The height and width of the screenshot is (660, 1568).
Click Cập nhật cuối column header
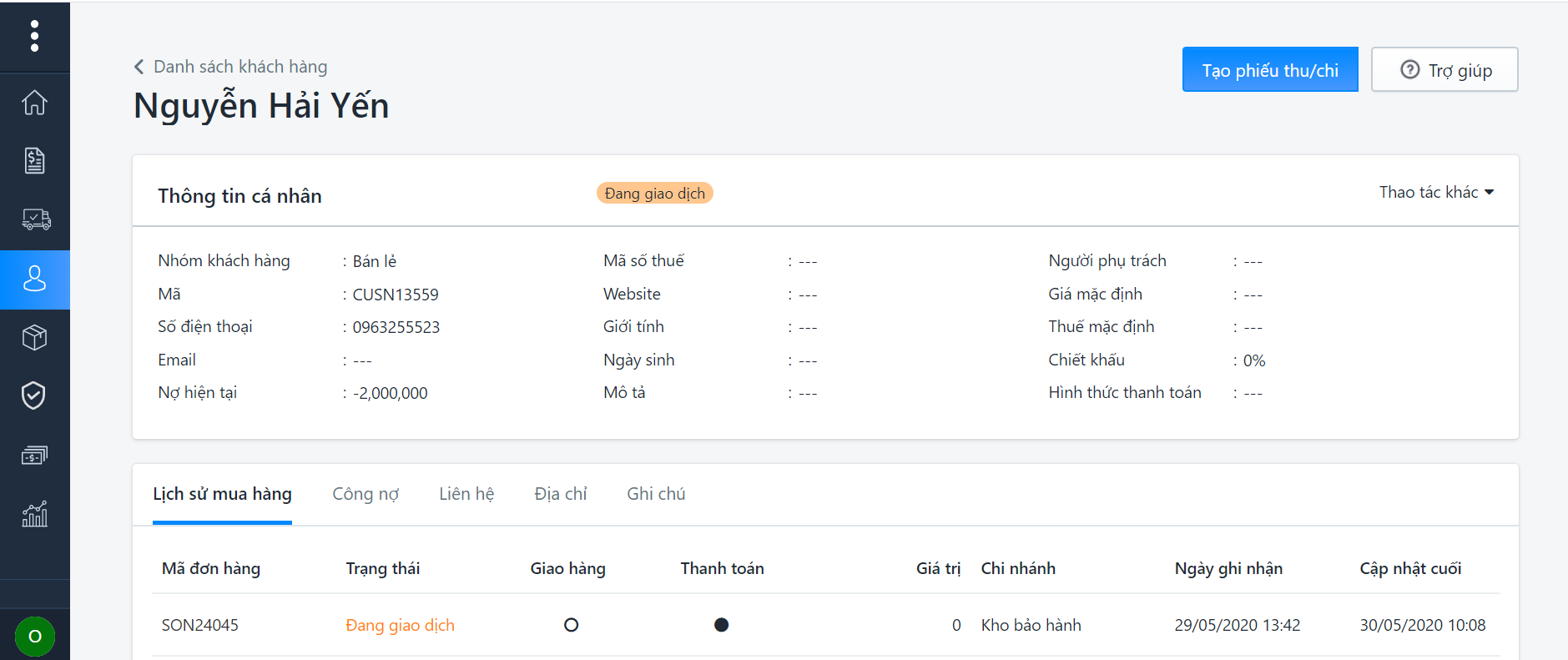pos(1410,568)
